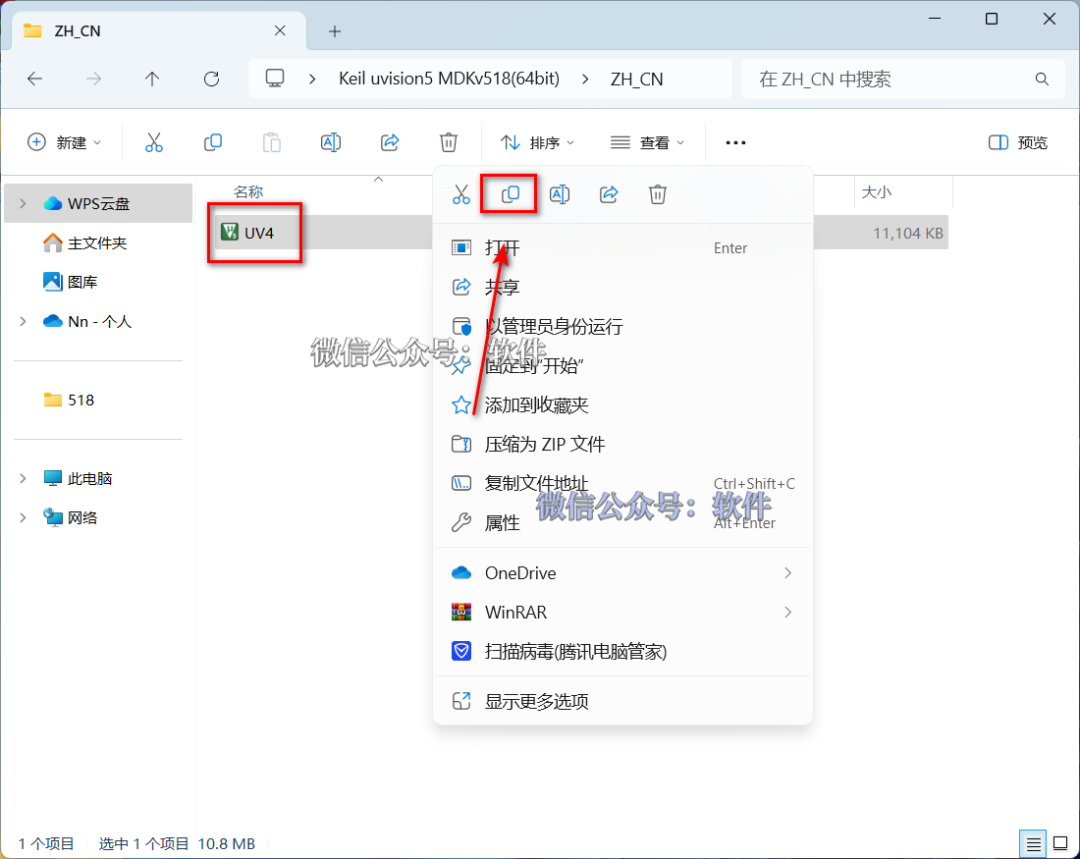Click the chevron after Keil uvision5 breadcrumb
The height and width of the screenshot is (859, 1080).
pos(585,79)
